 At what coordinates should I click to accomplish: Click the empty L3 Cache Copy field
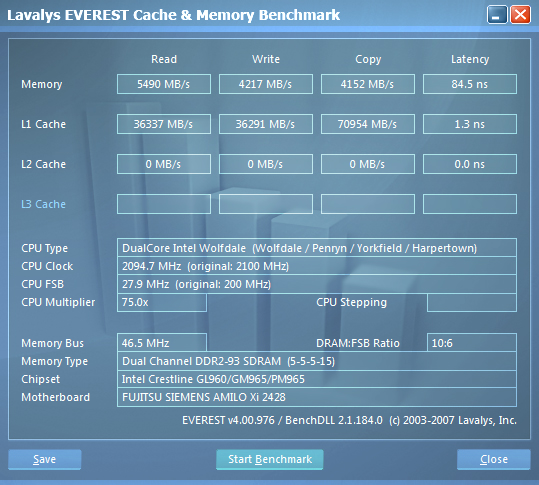click(368, 204)
